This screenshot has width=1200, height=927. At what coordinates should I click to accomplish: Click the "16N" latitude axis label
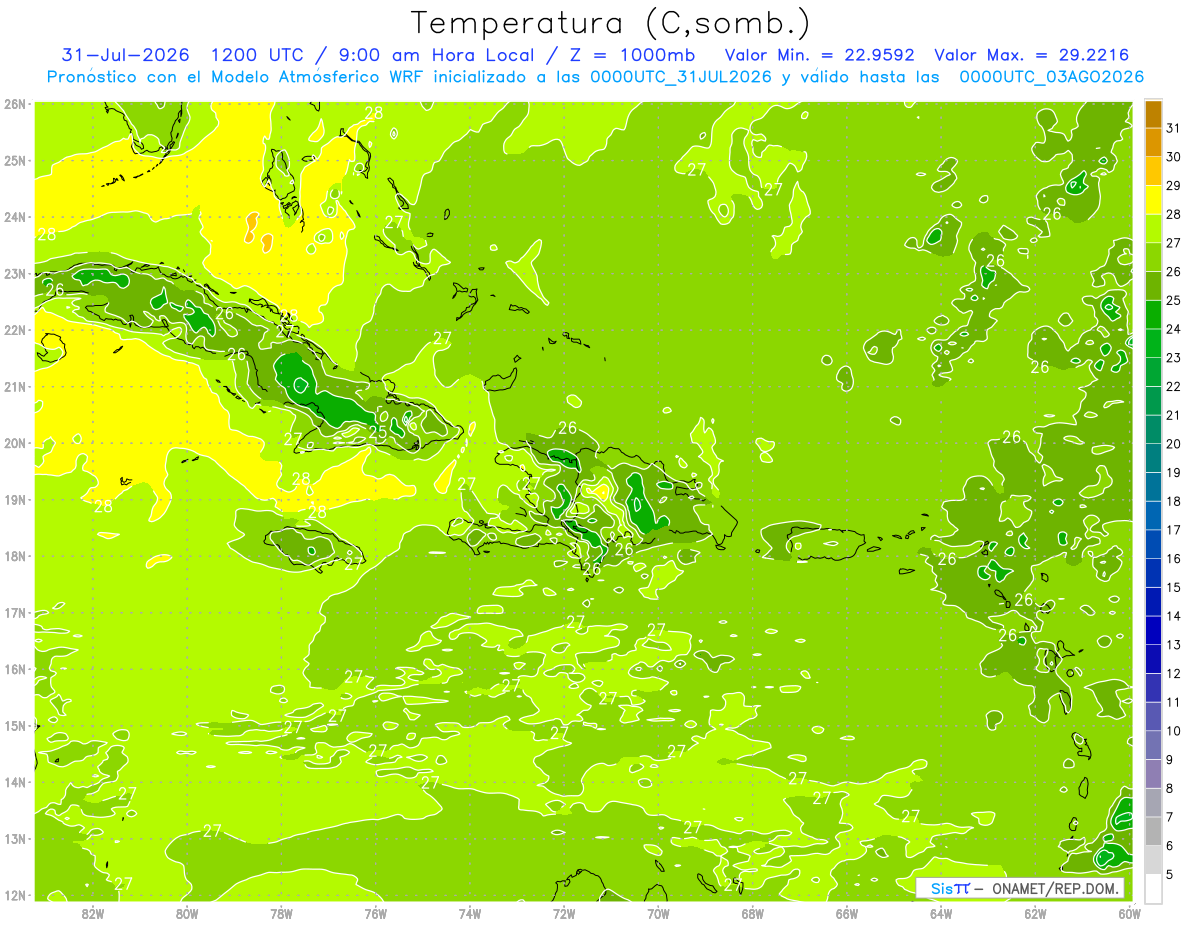(15, 669)
